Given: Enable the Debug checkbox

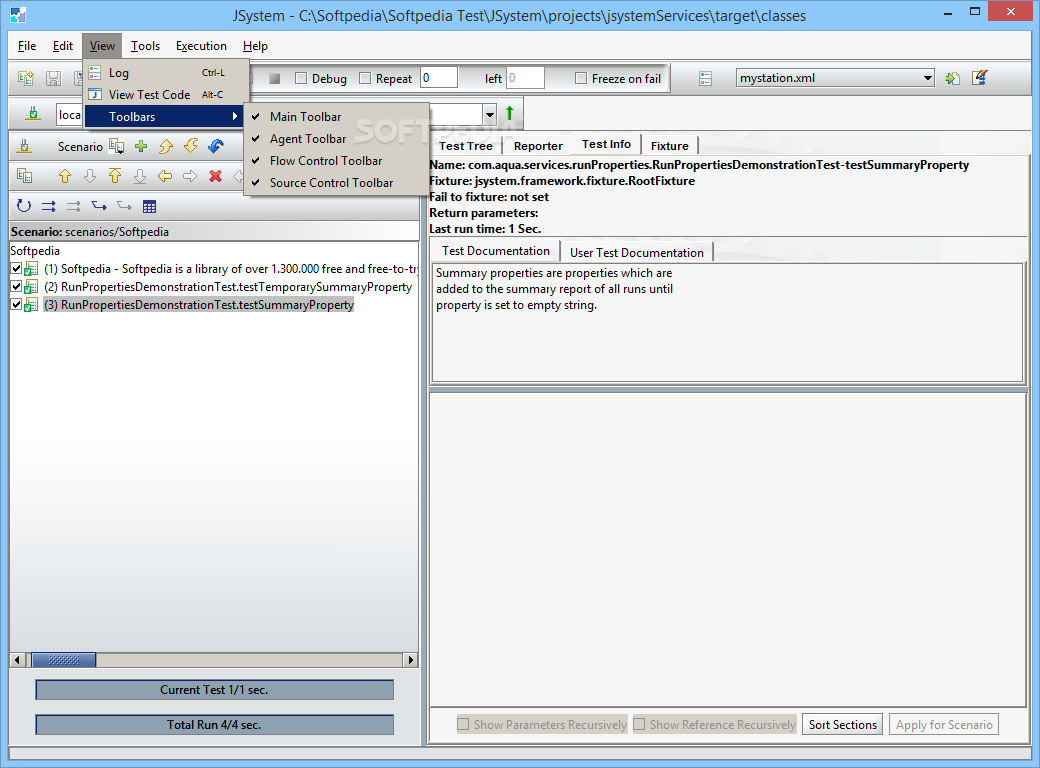Looking at the screenshot, I should coord(301,78).
